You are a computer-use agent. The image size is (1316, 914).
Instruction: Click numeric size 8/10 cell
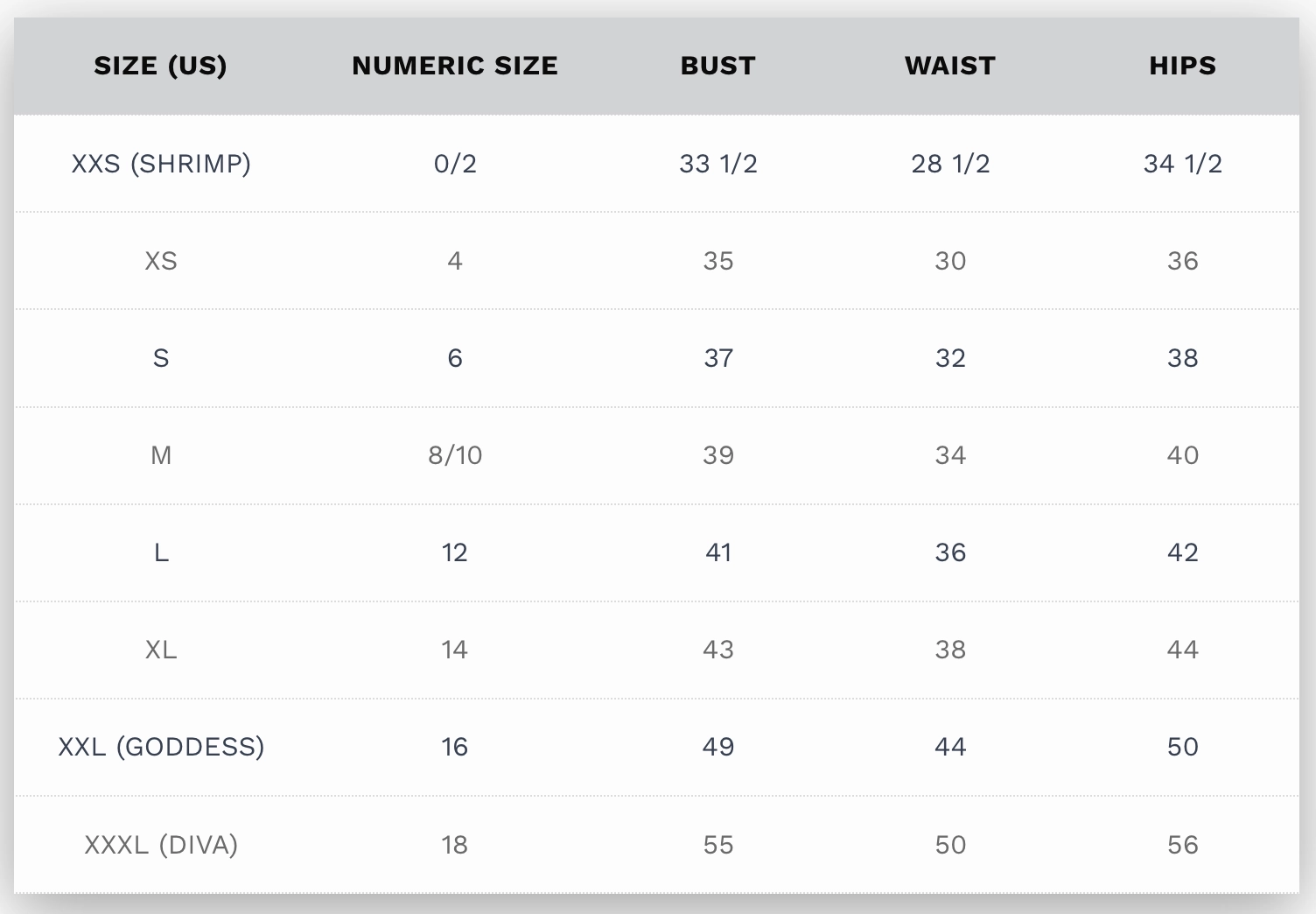pos(455,455)
